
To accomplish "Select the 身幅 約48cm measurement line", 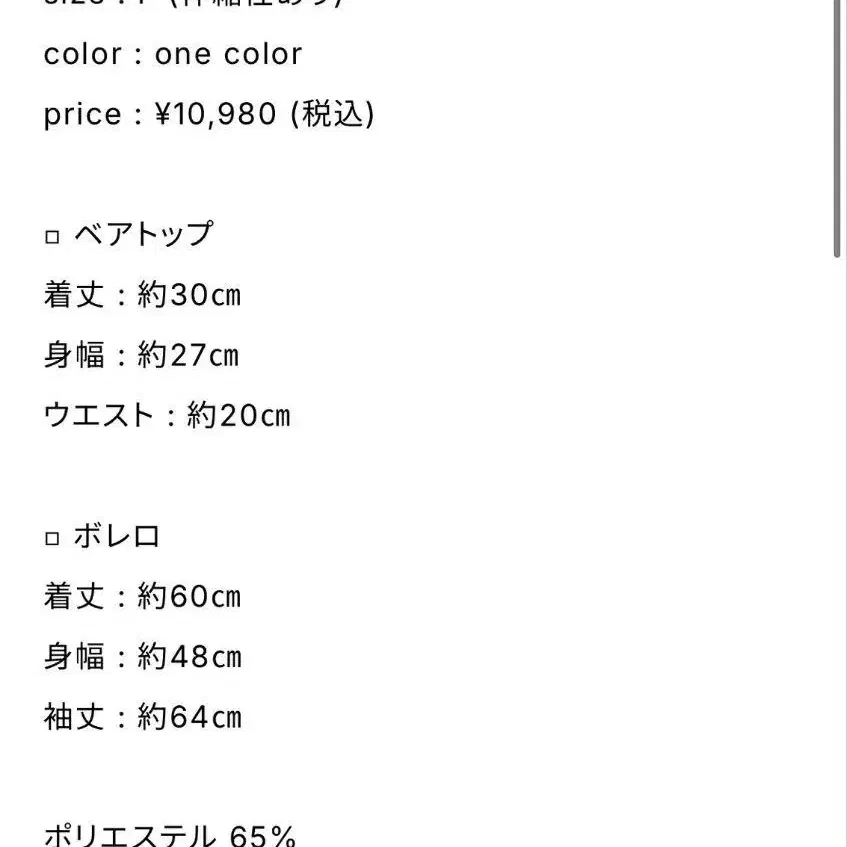I will point(142,657).
